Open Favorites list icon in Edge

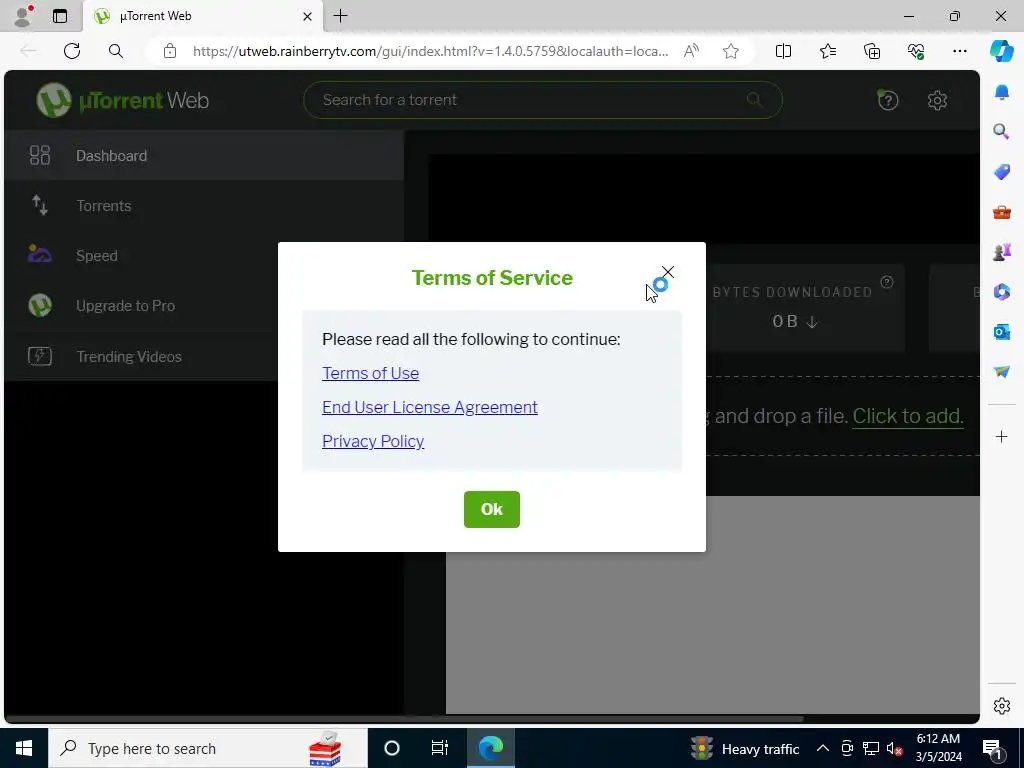click(827, 51)
